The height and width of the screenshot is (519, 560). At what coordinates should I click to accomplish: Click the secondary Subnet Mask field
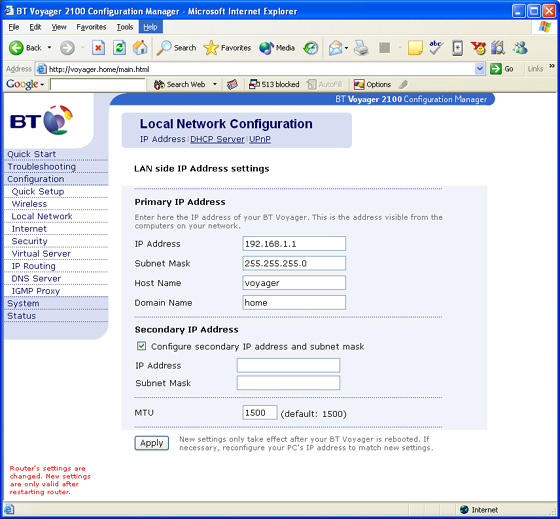coord(288,383)
